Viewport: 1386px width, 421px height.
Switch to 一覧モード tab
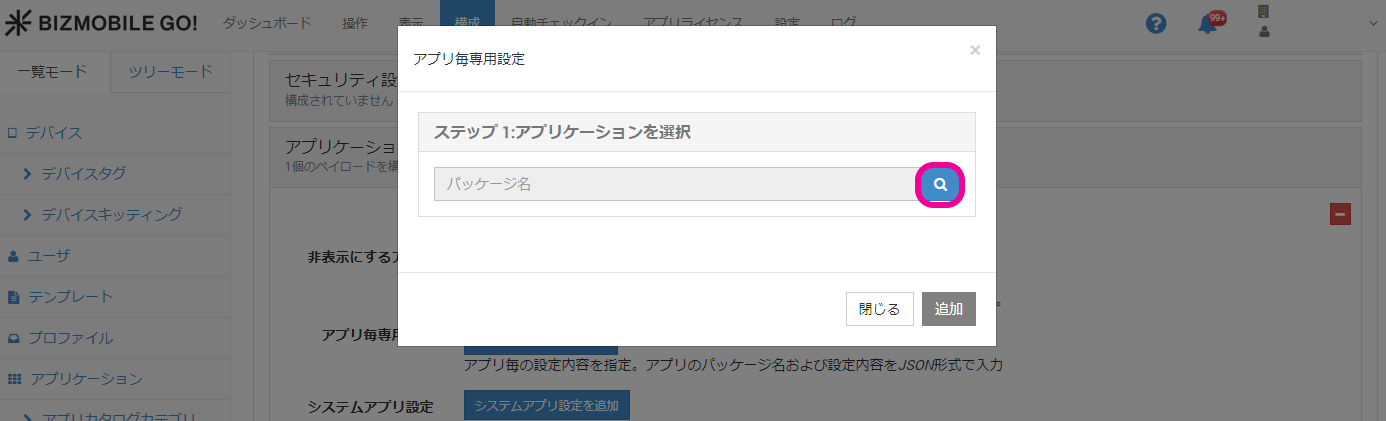(x=51, y=71)
